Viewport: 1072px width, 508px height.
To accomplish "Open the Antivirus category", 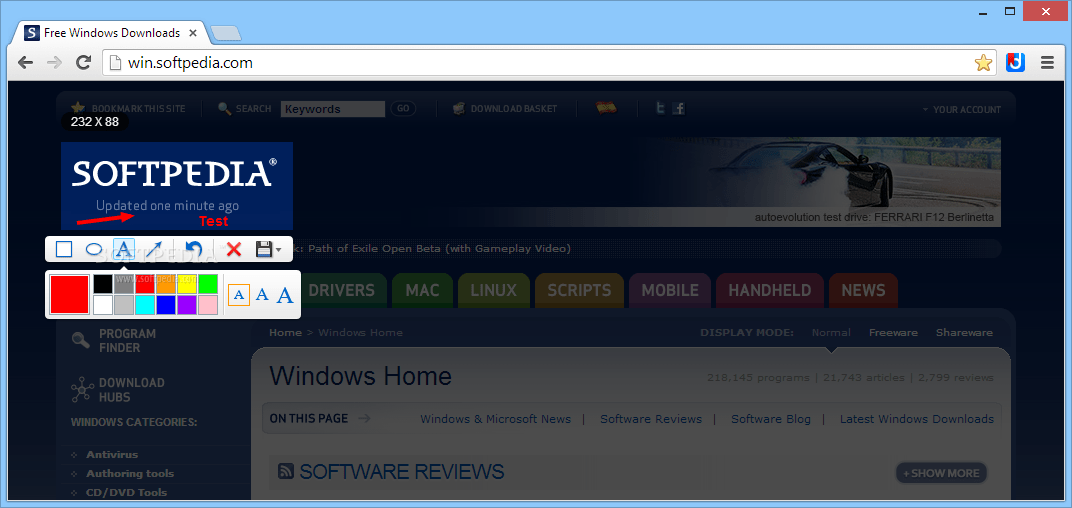I will coord(112,455).
